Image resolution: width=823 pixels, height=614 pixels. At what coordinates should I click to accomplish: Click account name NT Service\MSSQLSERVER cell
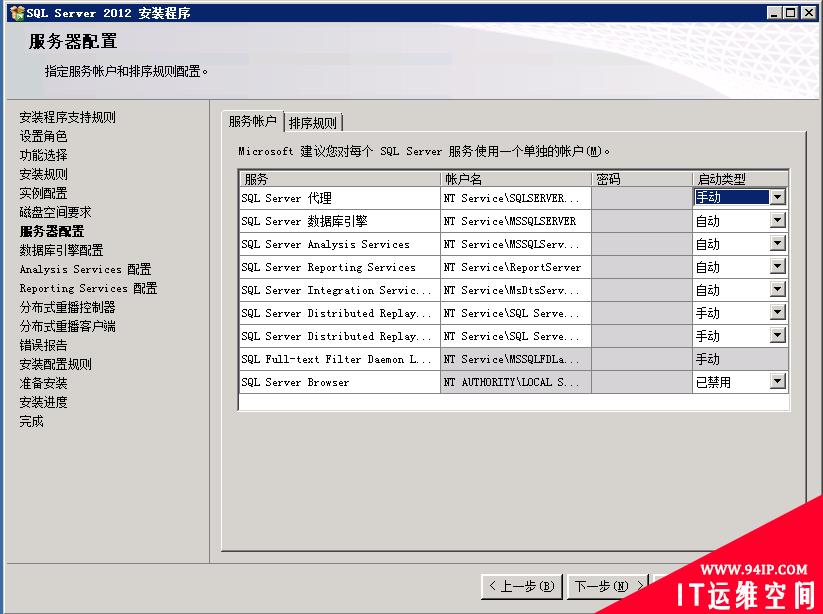coord(516,221)
